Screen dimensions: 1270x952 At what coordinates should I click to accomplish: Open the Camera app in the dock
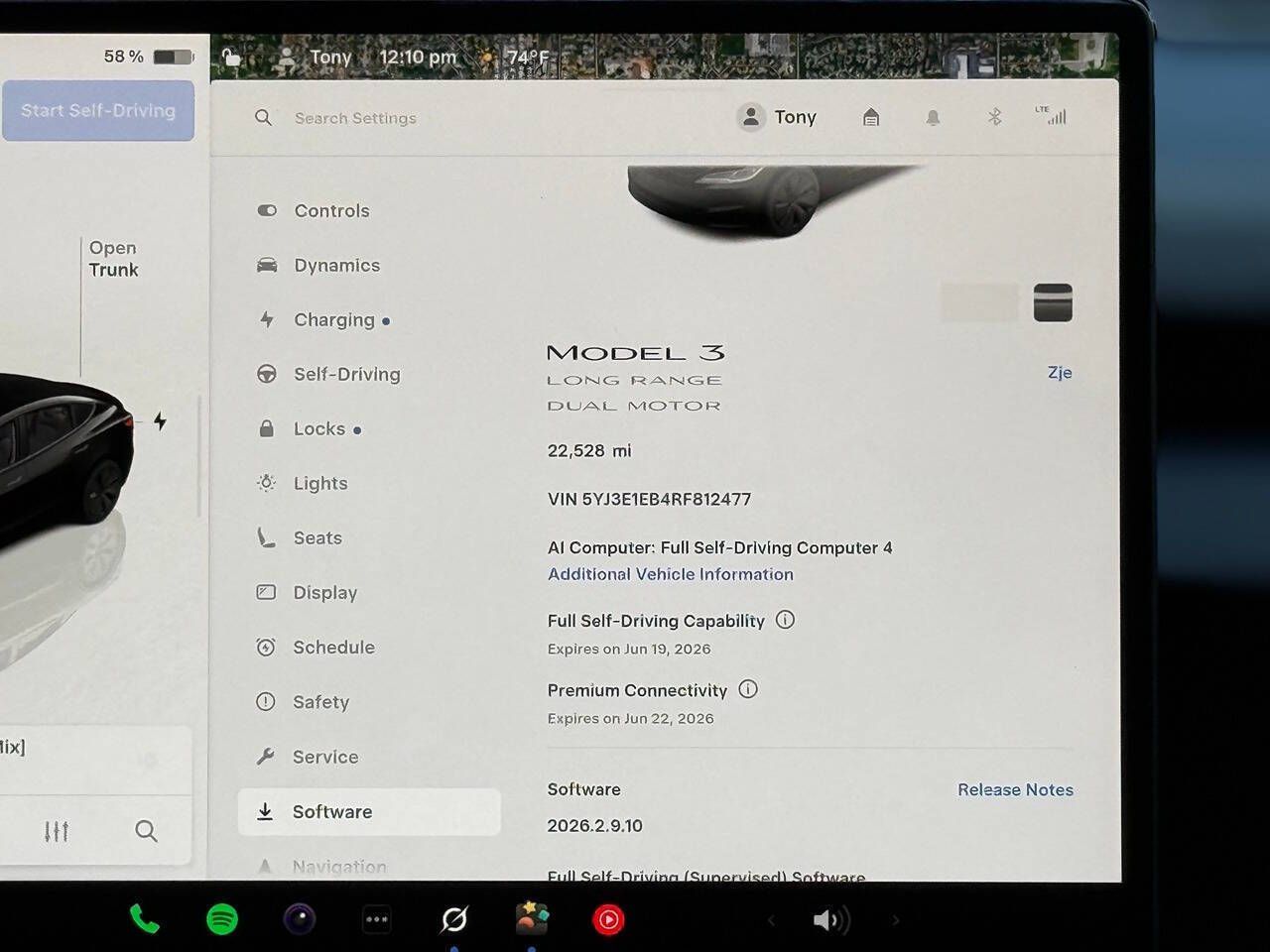[300, 919]
